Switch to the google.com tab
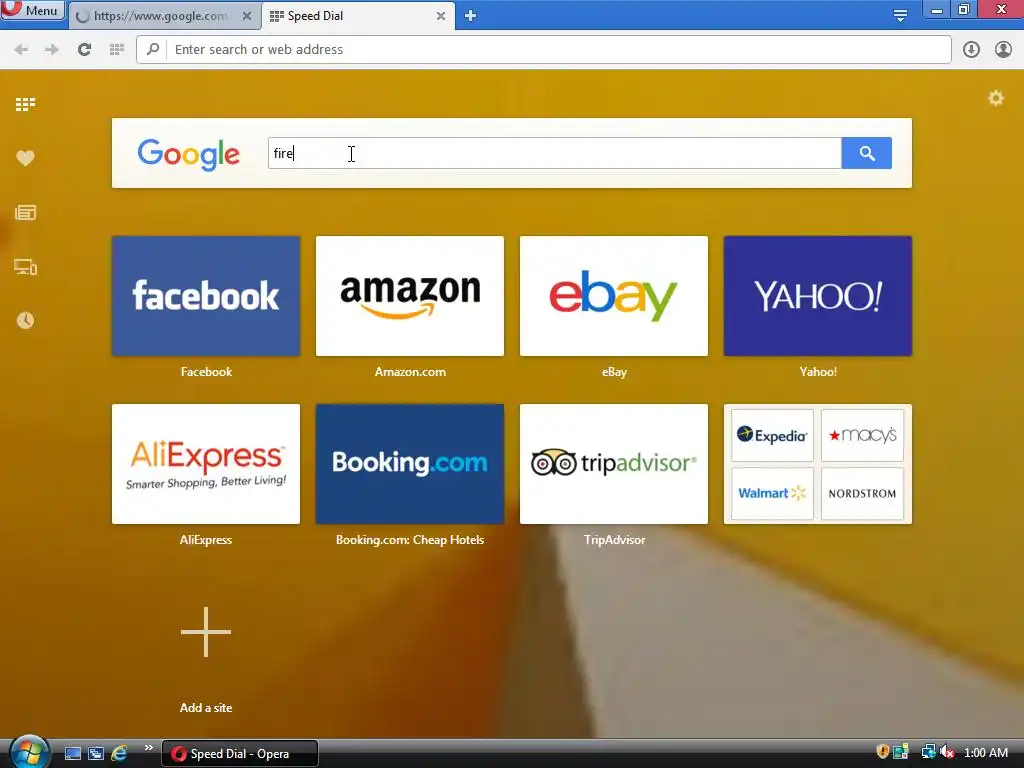The image size is (1024, 768). (160, 16)
